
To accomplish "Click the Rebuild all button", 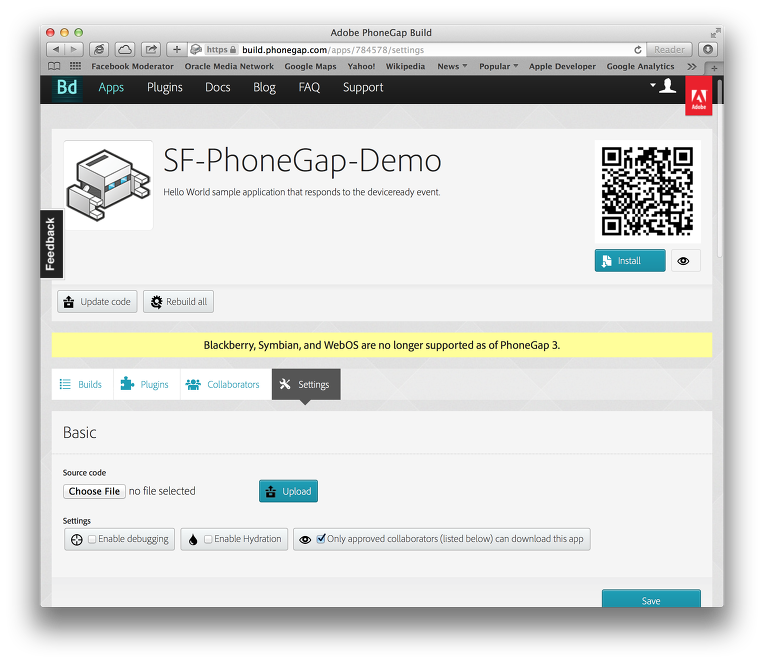I will (x=178, y=302).
